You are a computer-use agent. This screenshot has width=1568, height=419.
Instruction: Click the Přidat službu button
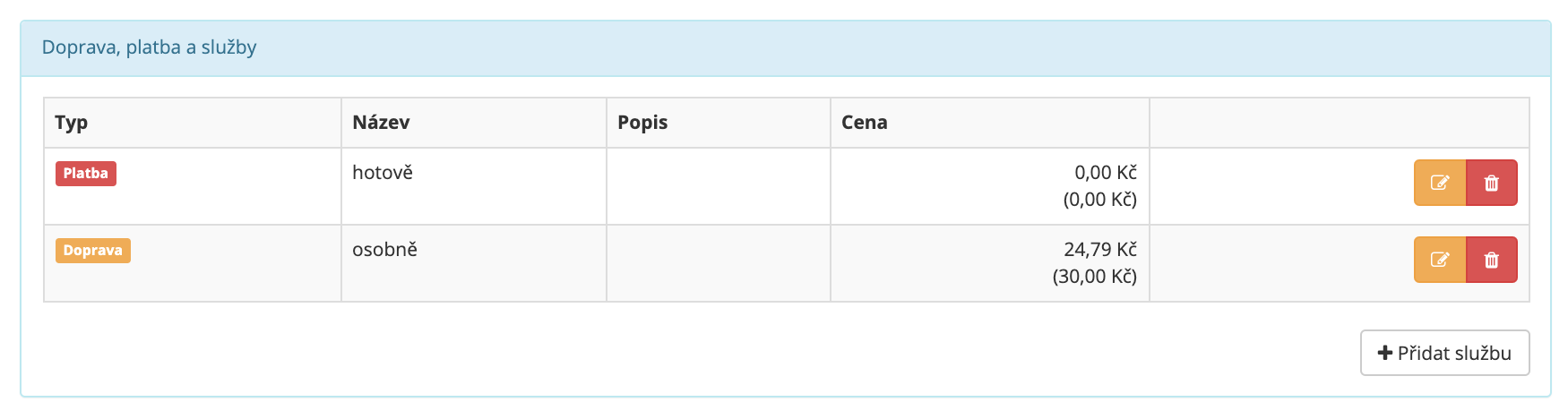coord(1444,353)
